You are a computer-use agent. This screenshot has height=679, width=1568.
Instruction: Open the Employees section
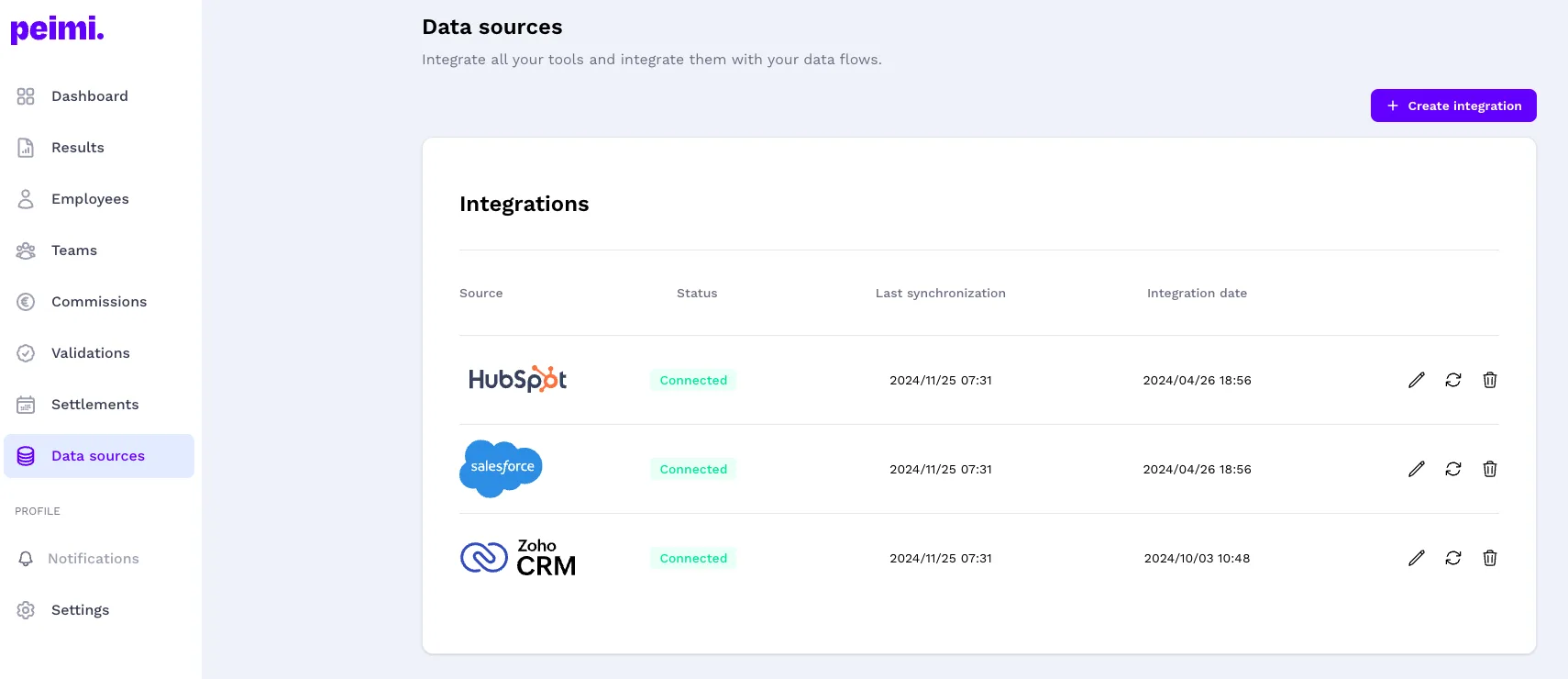pyautogui.click(x=99, y=199)
